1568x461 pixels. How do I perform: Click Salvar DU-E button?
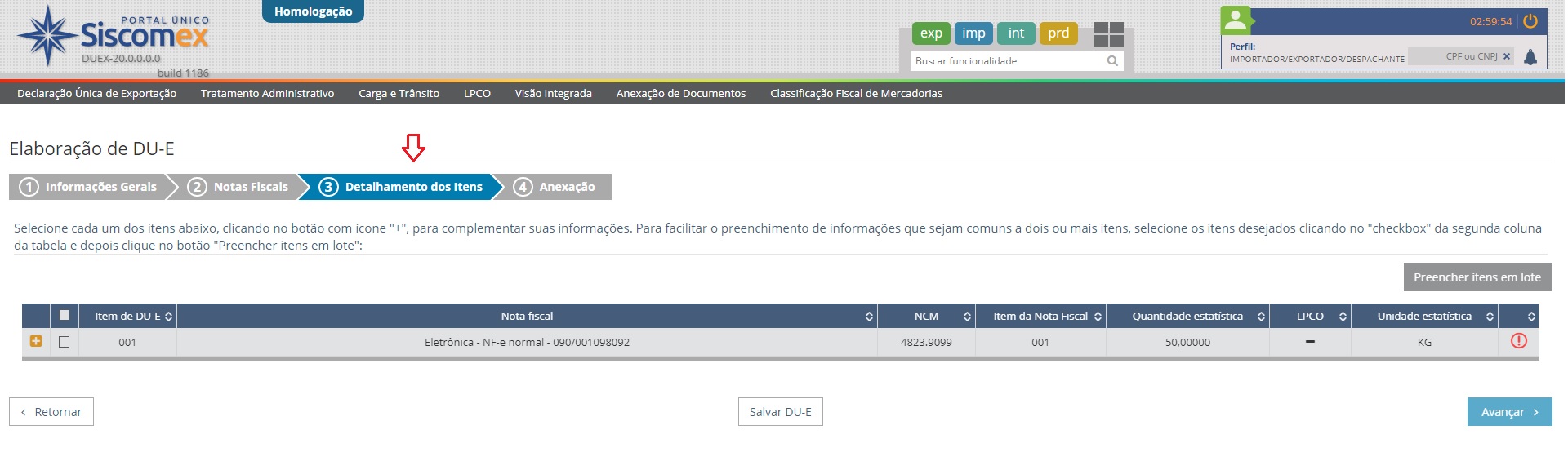(x=780, y=412)
